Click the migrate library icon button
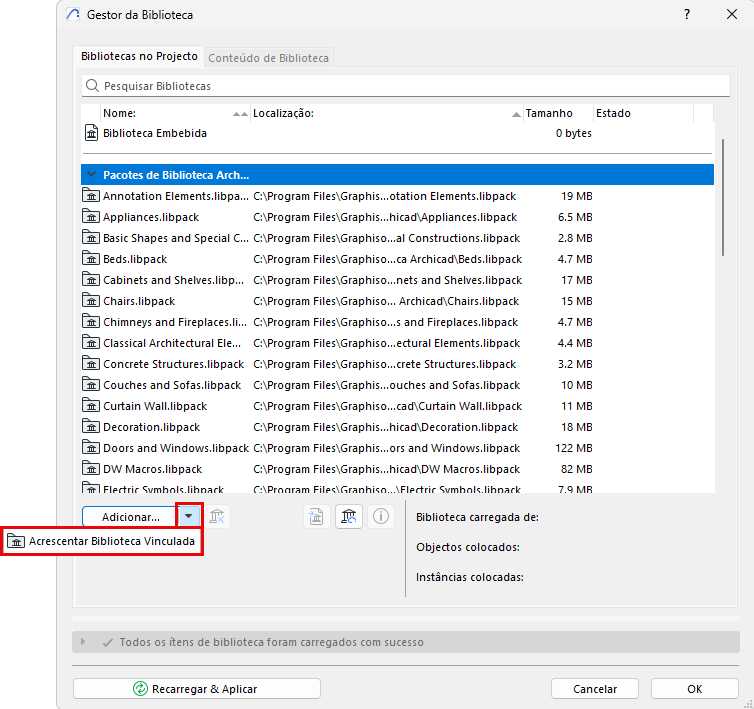 click(316, 517)
